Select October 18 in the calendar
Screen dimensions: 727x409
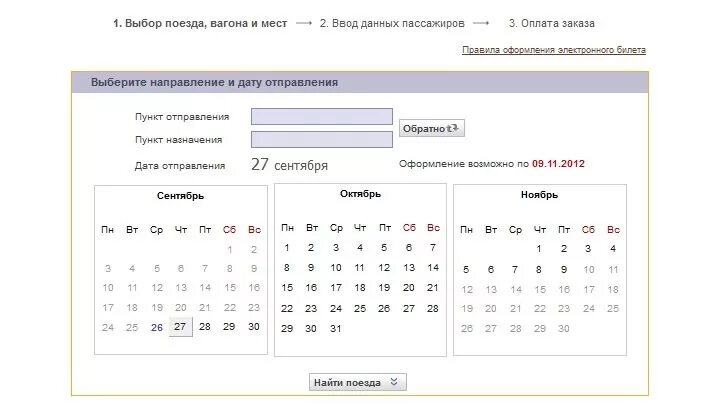point(360,288)
